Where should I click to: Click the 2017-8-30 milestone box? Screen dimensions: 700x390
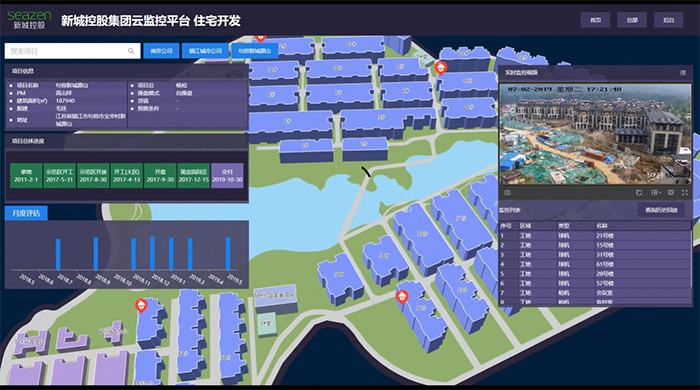pyautogui.click(x=93, y=175)
